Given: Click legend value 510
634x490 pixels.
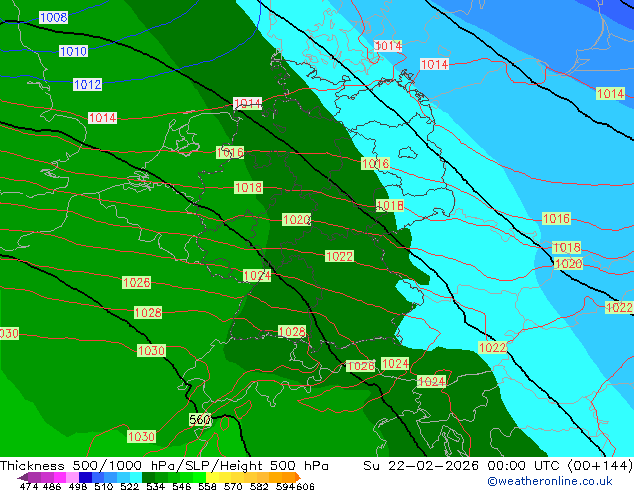Looking at the screenshot, I should click(104, 486).
